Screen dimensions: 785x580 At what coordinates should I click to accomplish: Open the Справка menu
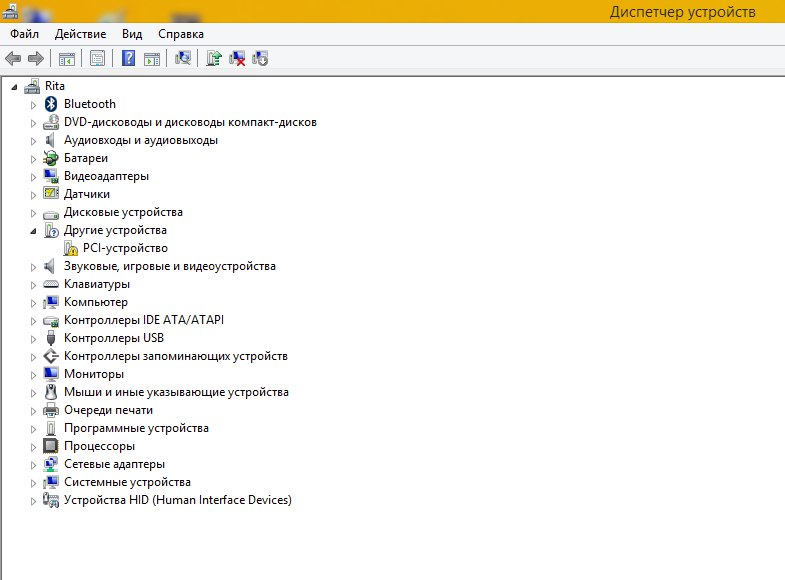181,34
